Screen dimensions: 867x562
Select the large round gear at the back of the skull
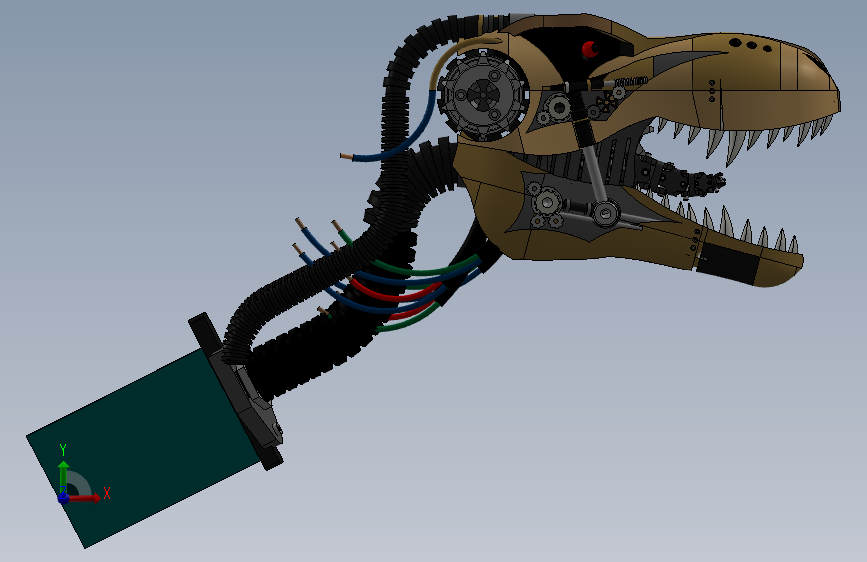pos(483,94)
